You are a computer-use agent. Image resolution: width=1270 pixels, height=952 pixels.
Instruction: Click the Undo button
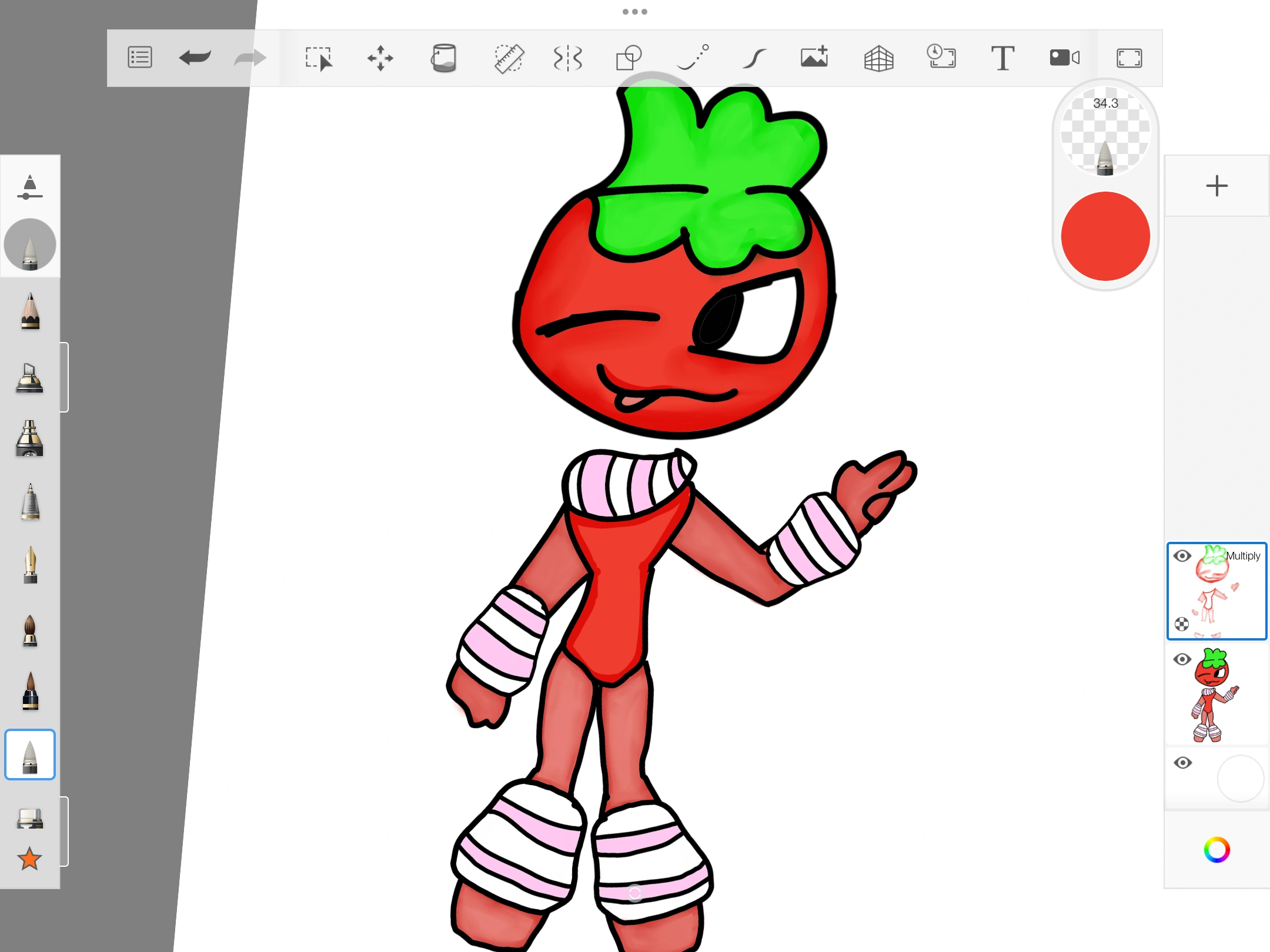pyautogui.click(x=194, y=58)
